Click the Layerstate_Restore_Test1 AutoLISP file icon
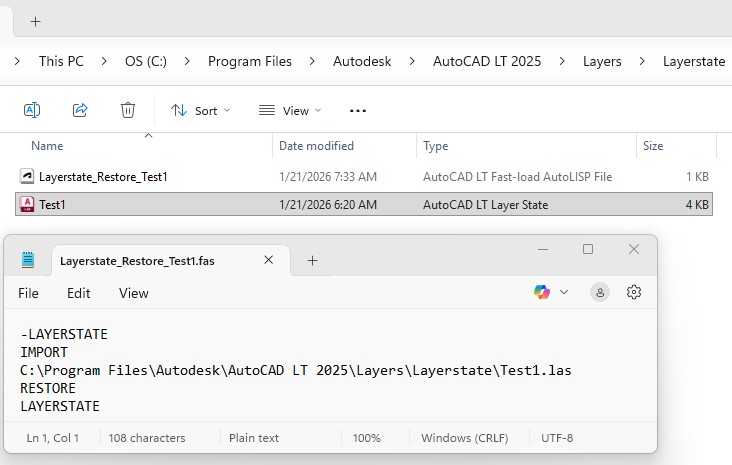 [x=27, y=176]
